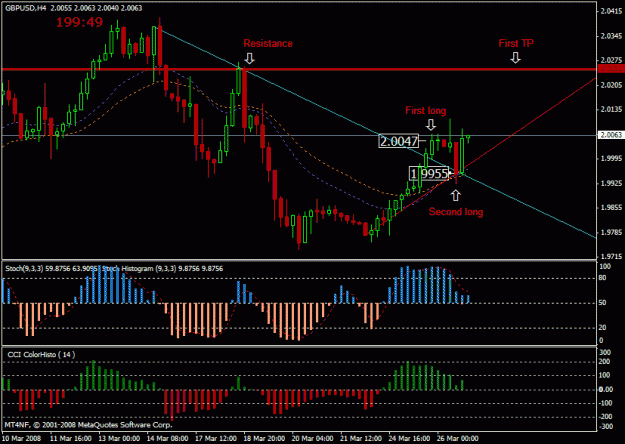
Task: Select the 'Second long' annotation text
Action: point(456,212)
